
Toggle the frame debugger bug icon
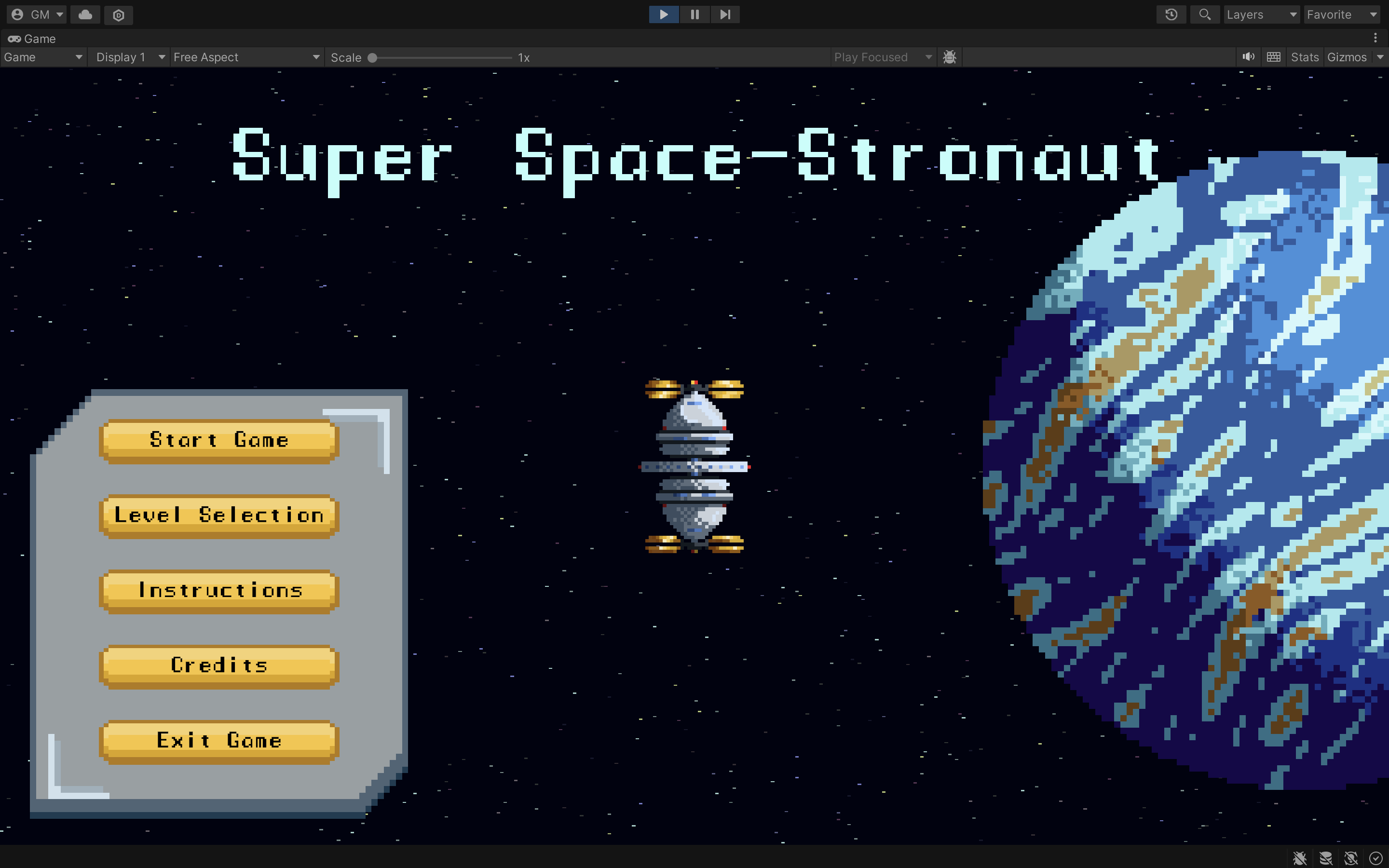[x=949, y=57]
